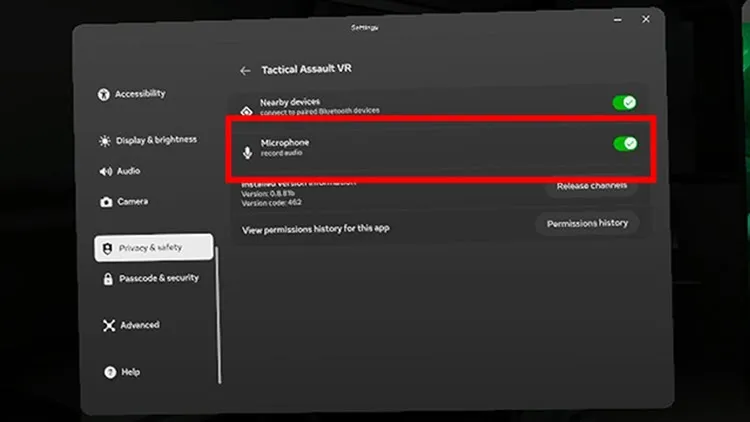Click the Microphone "record audio" label
This screenshot has height=422, width=750.
coord(281,153)
